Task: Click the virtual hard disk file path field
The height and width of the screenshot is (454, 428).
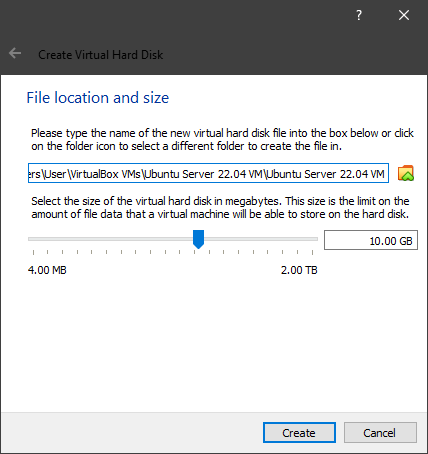Action: coord(208,173)
